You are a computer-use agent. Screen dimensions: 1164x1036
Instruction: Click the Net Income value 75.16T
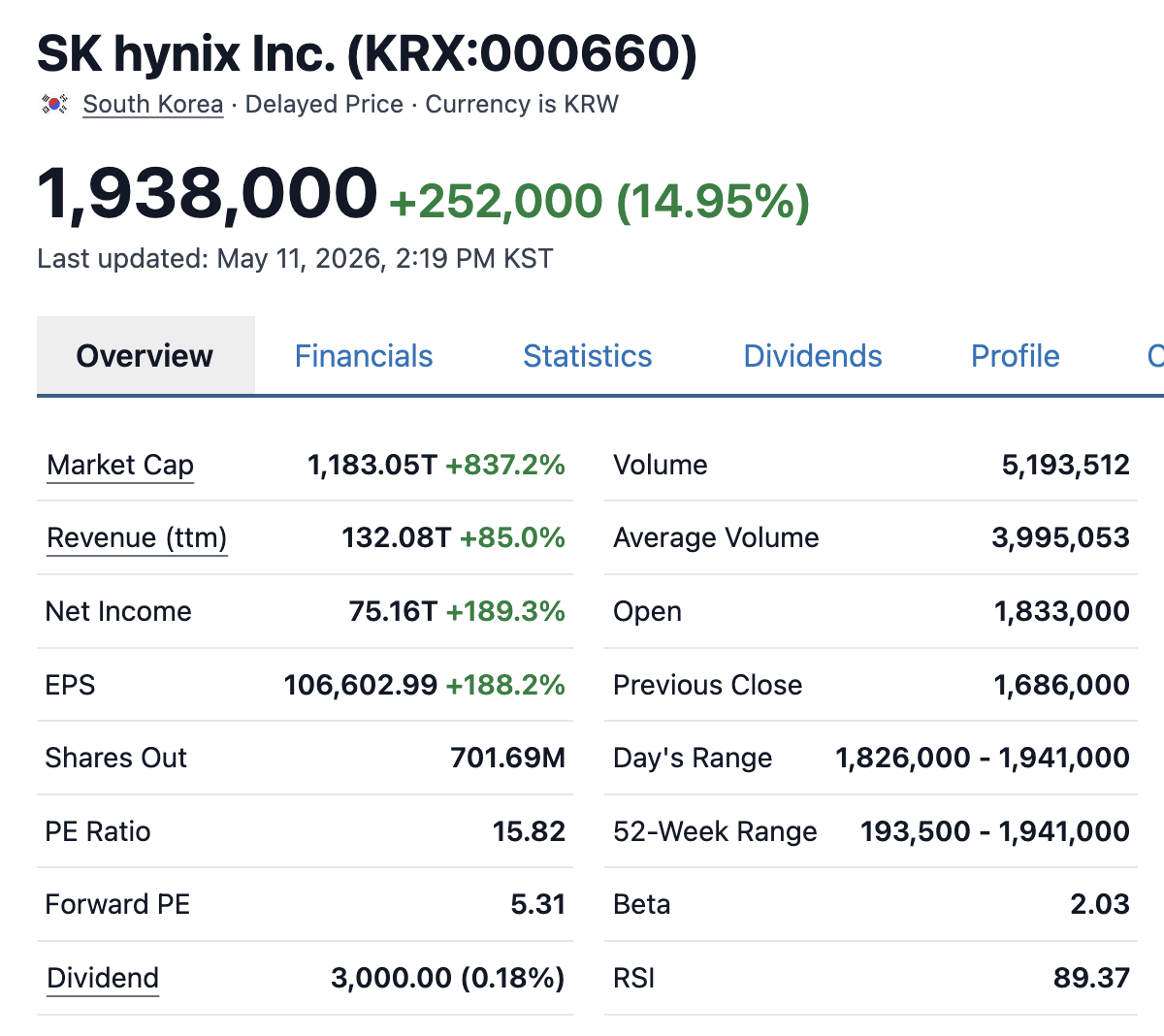pos(393,611)
